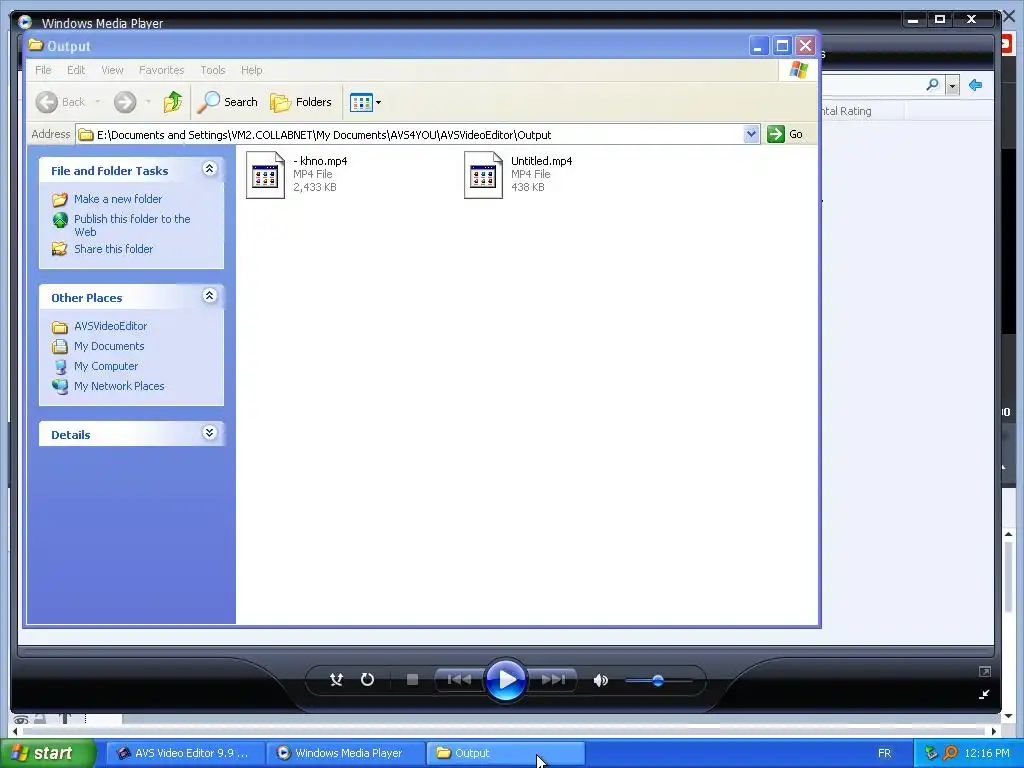1024x768 pixels.
Task: Open the File menu
Action: click(43, 70)
